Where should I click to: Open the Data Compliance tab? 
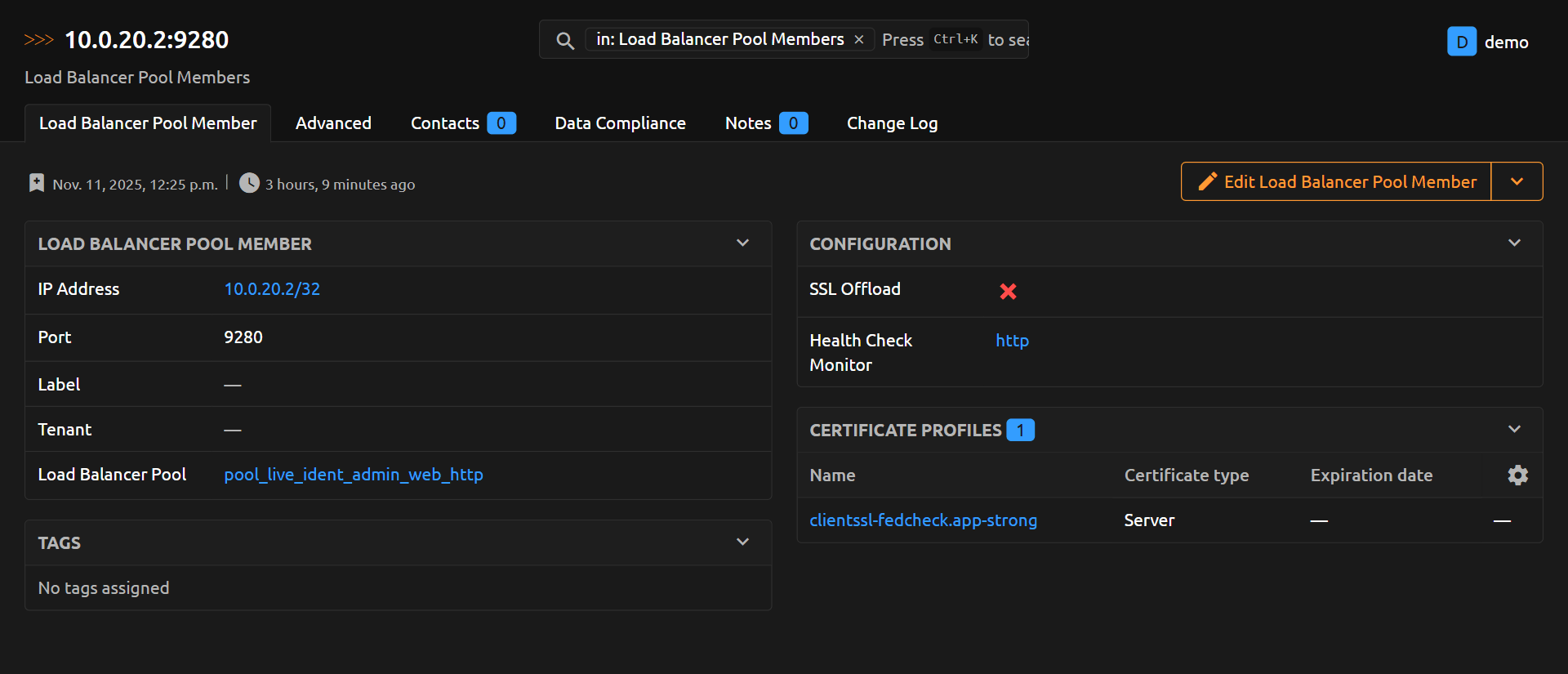coord(620,123)
